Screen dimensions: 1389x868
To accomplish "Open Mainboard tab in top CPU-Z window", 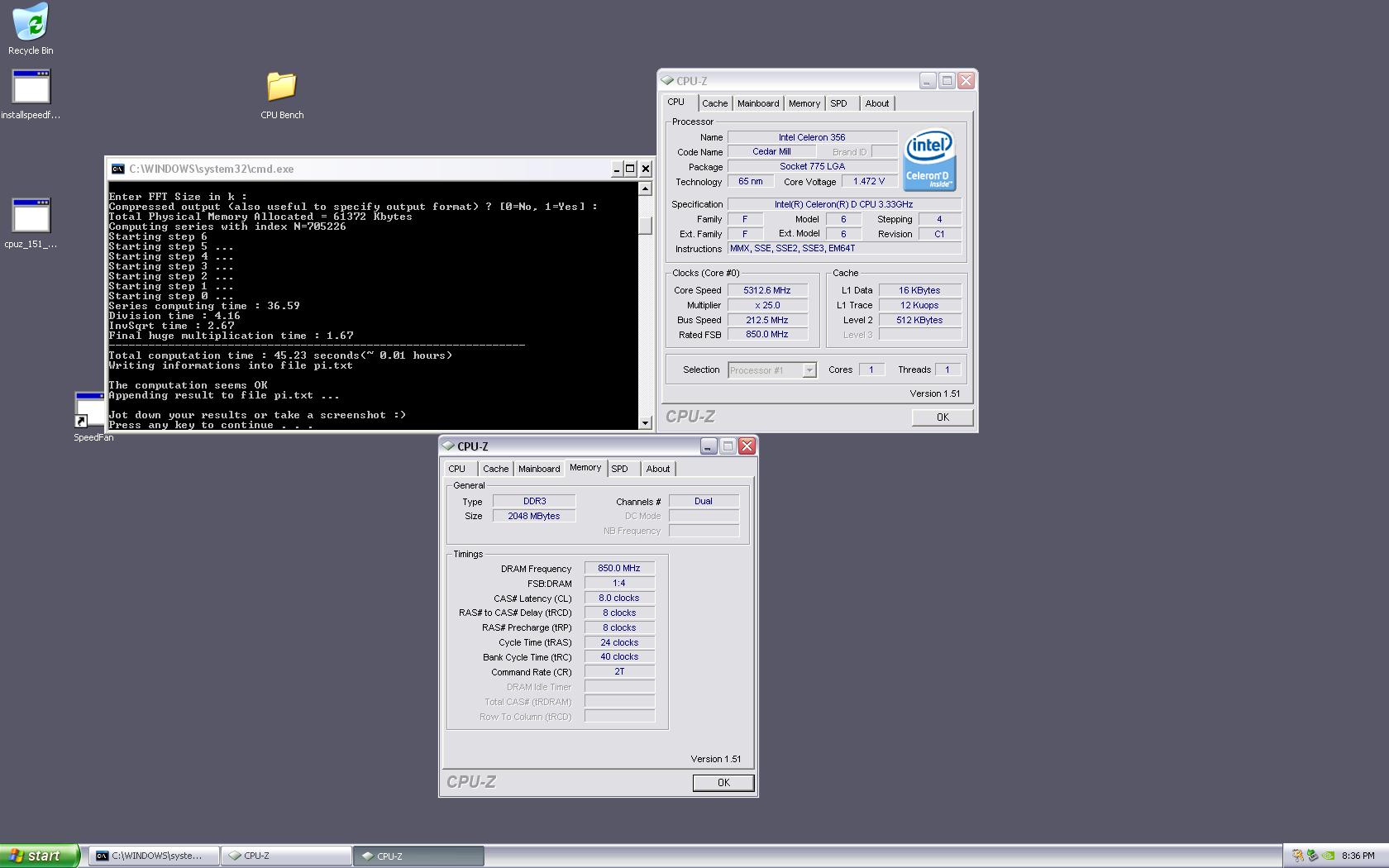I will click(x=758, y=103).
